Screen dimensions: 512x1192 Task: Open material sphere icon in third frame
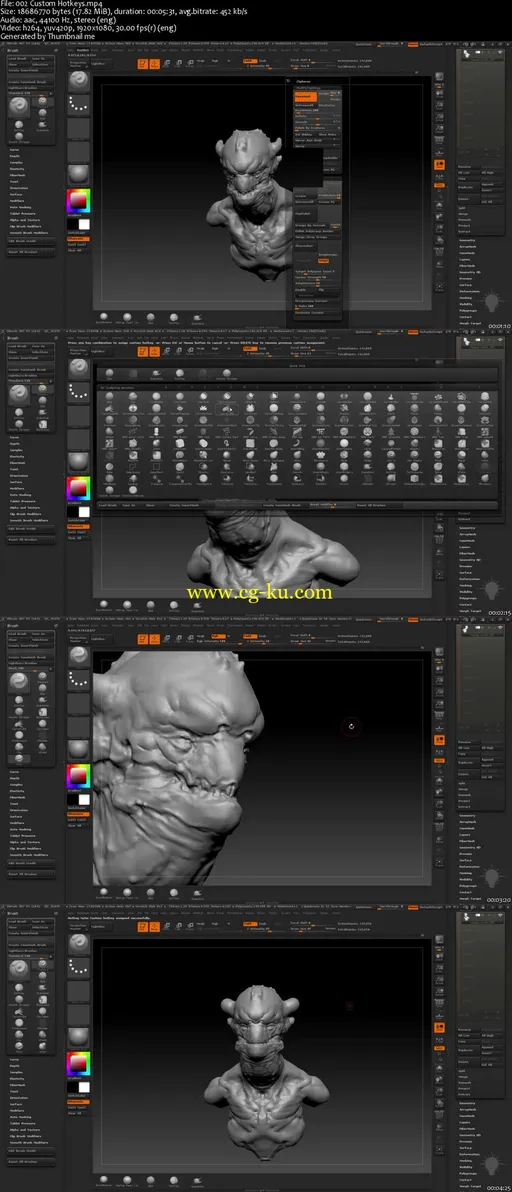(78, 749)
